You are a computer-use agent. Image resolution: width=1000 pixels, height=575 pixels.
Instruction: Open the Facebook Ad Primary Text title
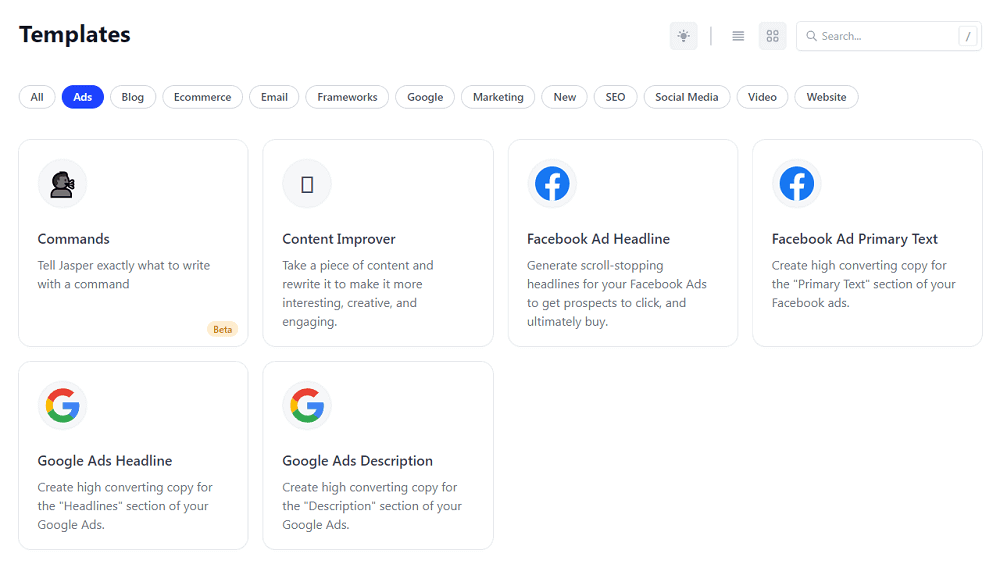[855, 239]
